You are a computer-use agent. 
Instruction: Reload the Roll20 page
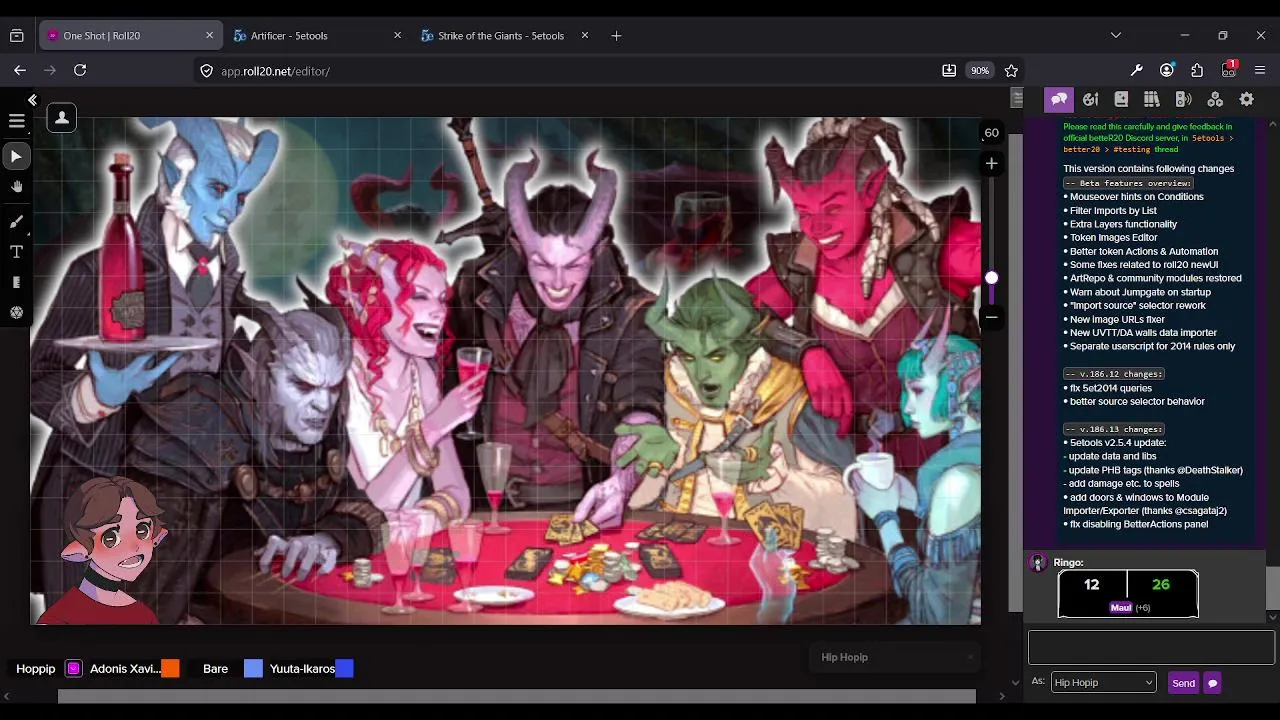point(80,70)
